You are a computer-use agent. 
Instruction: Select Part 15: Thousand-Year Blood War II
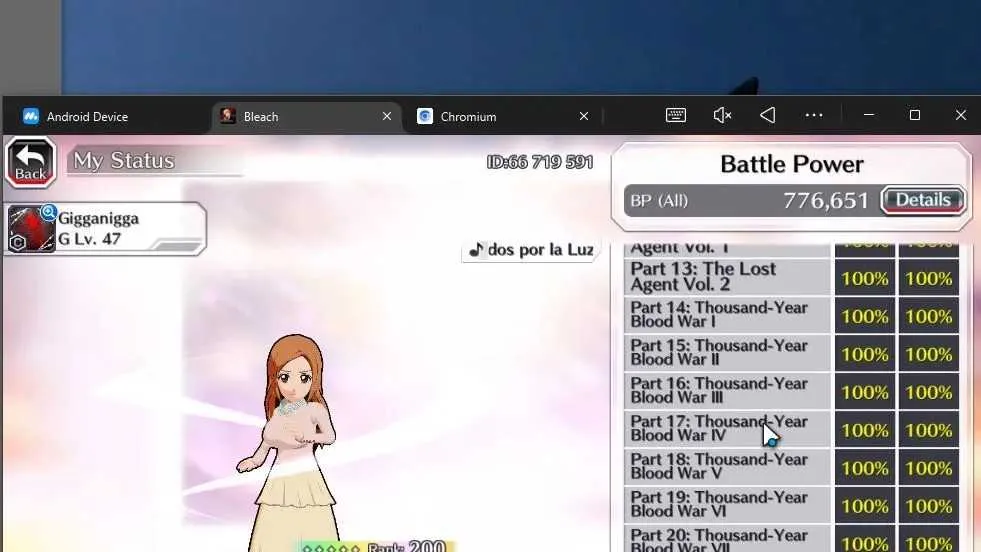tap(727, 353)
